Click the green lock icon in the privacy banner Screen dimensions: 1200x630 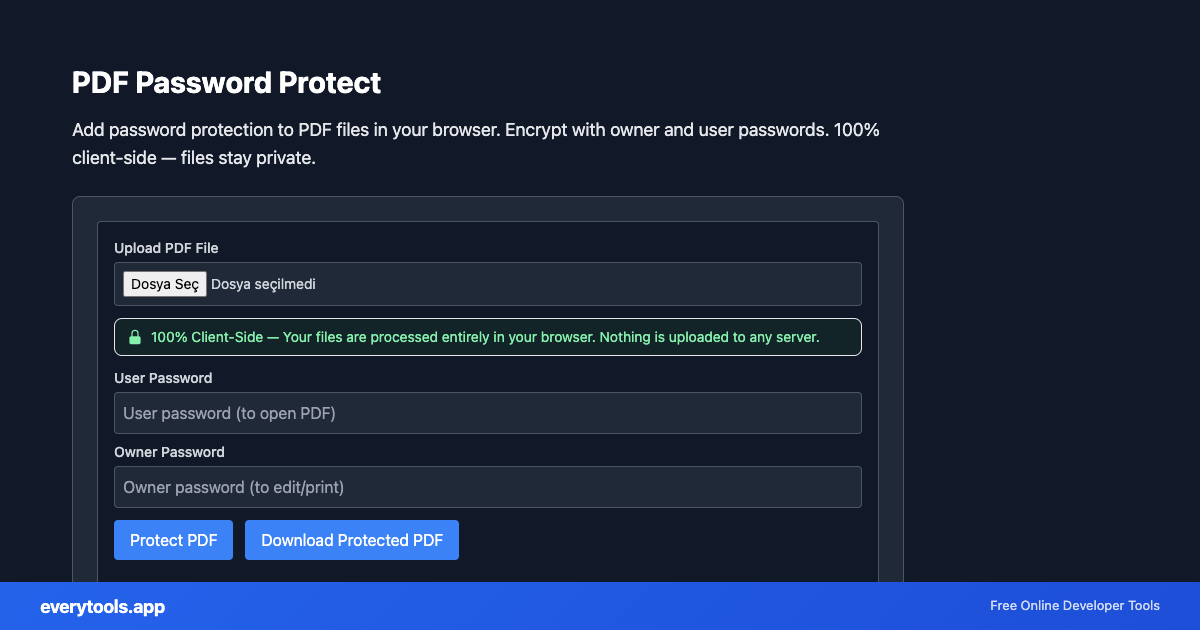click(134, 337)
